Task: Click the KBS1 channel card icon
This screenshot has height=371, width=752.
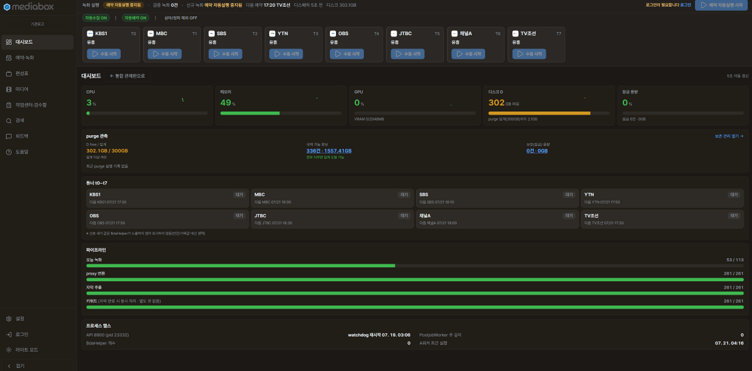Action: pyautogui.click(x=90, y=34)
